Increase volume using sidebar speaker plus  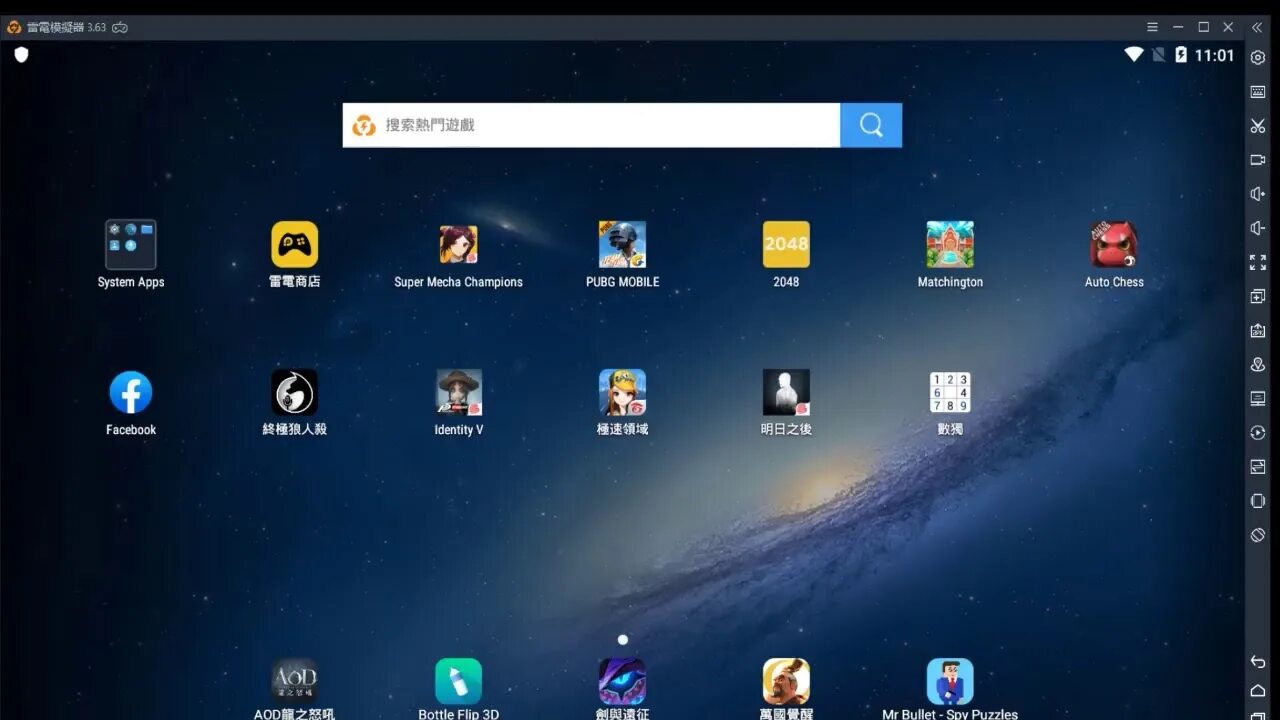tap(1258, 194)
